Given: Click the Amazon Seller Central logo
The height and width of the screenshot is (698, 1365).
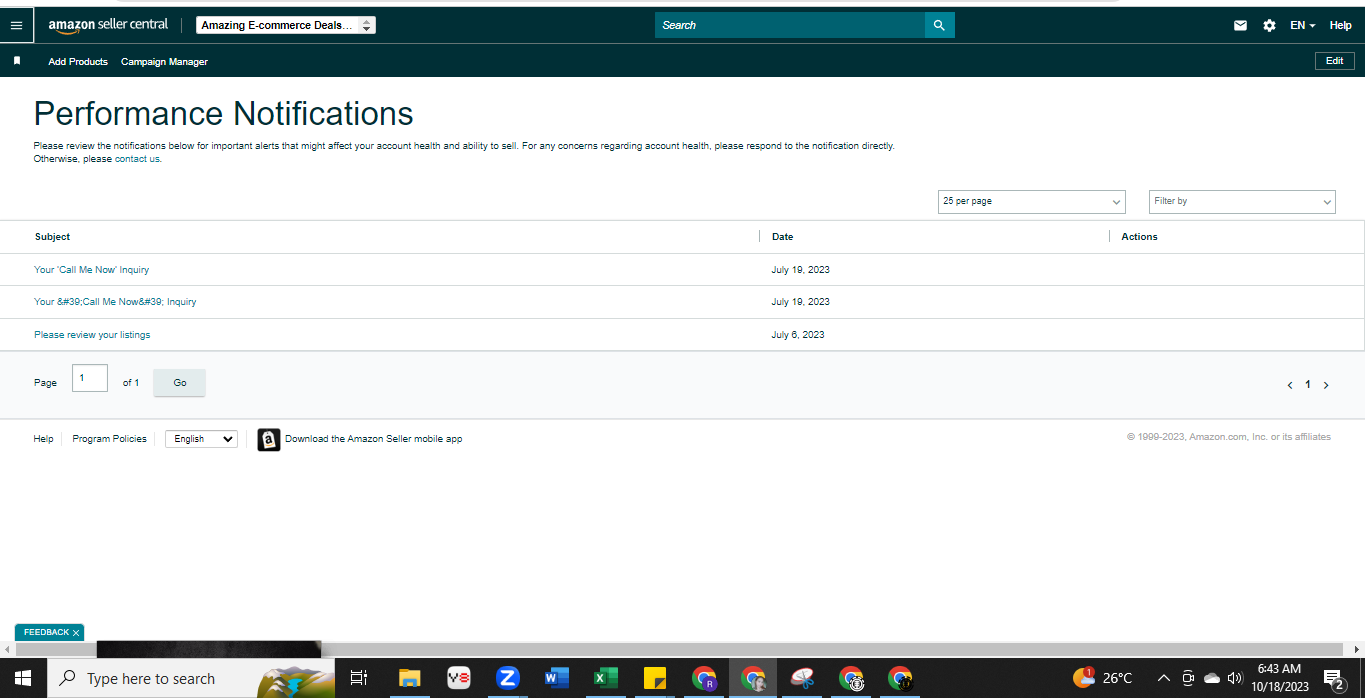Looking at the screenshot, I should (x=108, y=25).
